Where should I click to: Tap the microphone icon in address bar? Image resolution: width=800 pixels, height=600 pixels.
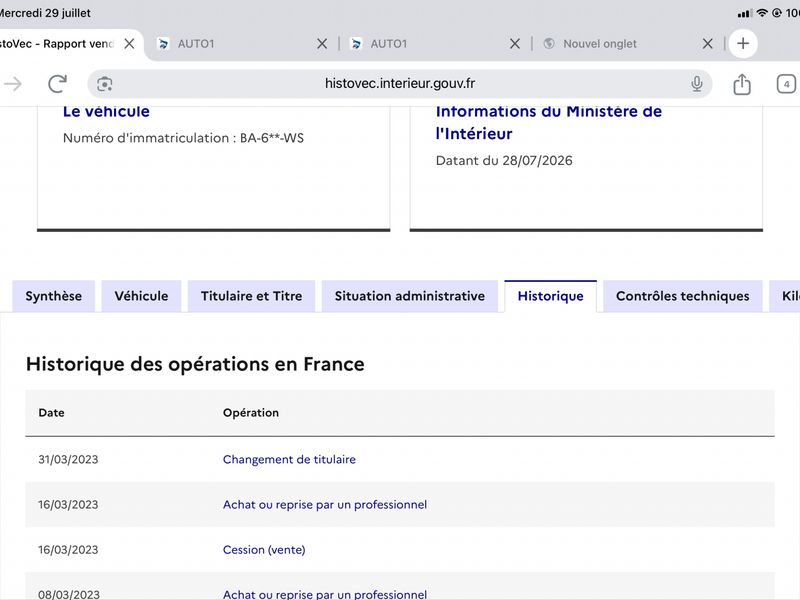tap(696, 84)
